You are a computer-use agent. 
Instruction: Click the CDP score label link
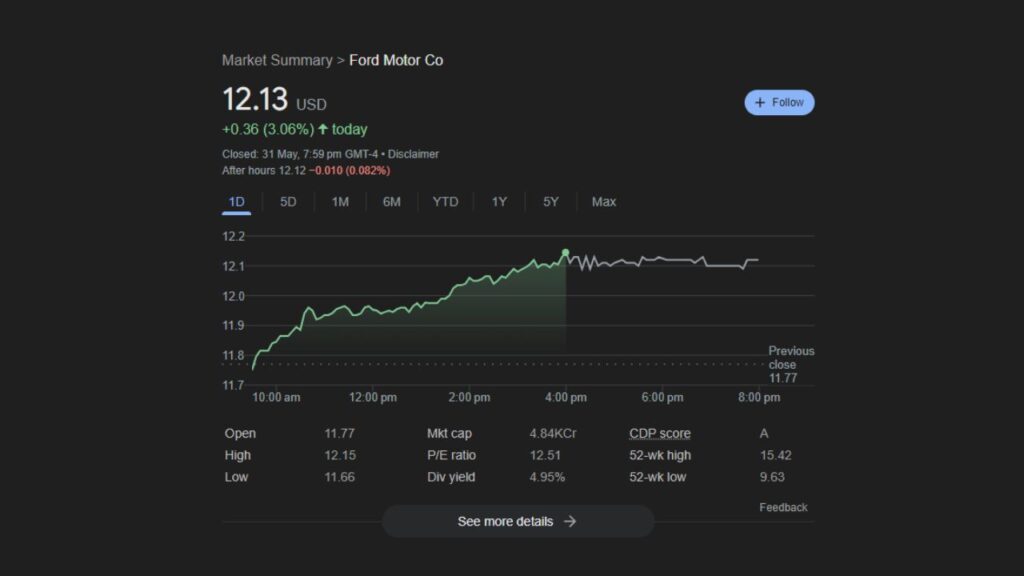(x=660, y=434)
